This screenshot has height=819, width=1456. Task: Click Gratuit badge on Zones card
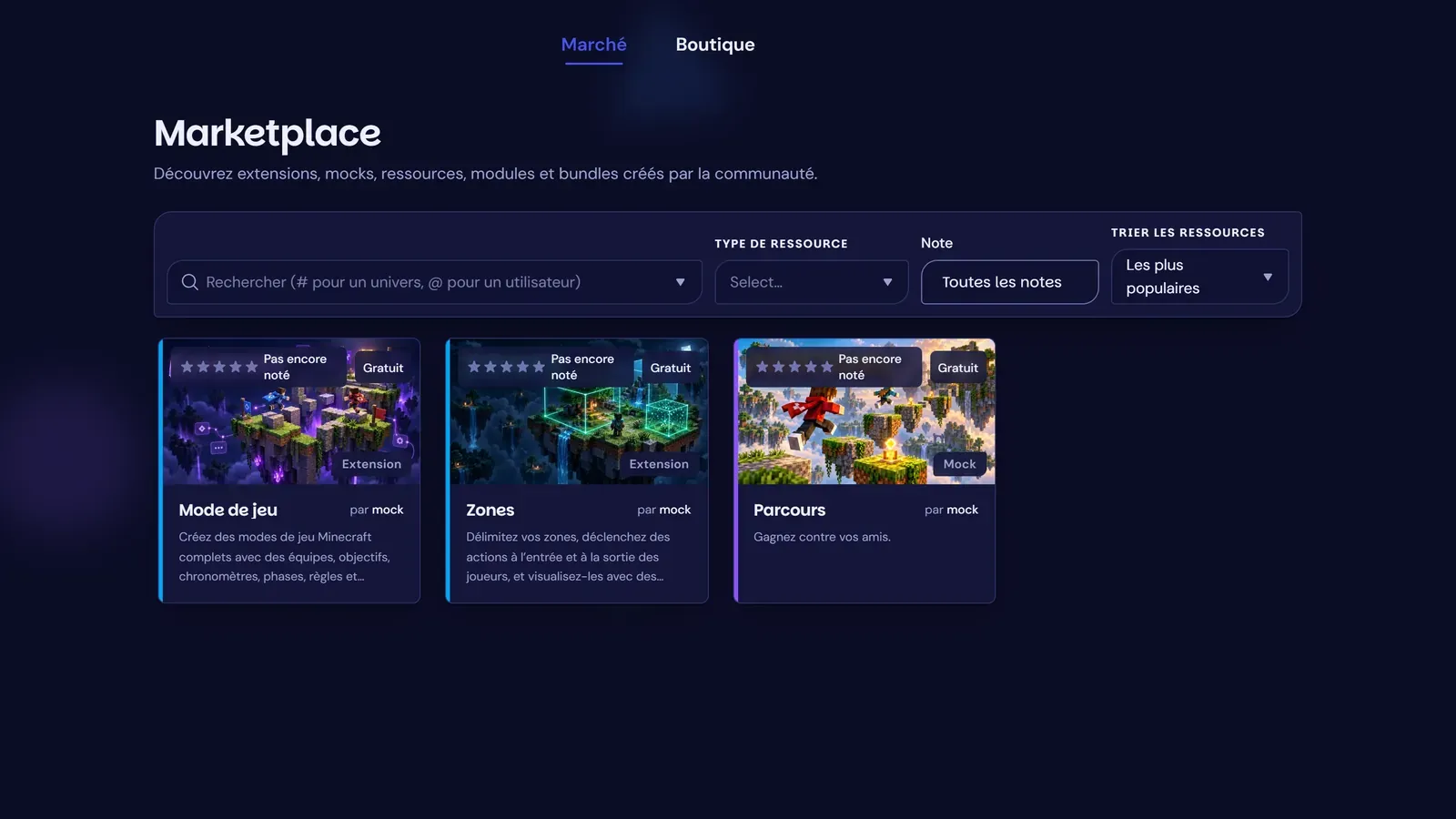(671, 368)
